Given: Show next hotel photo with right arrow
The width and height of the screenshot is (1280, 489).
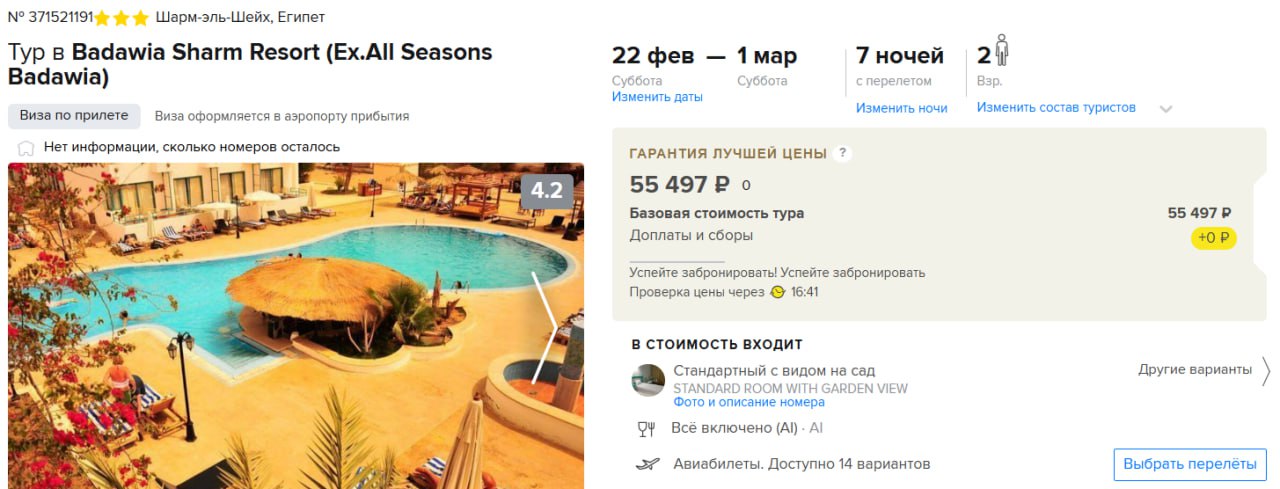Looking at the screenshot, I should coord(545,326).
